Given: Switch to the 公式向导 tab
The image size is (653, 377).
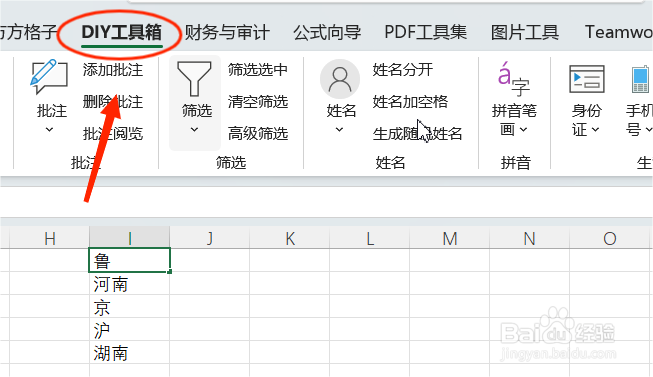Looking at the screenshot, I should tap(327, 32).
